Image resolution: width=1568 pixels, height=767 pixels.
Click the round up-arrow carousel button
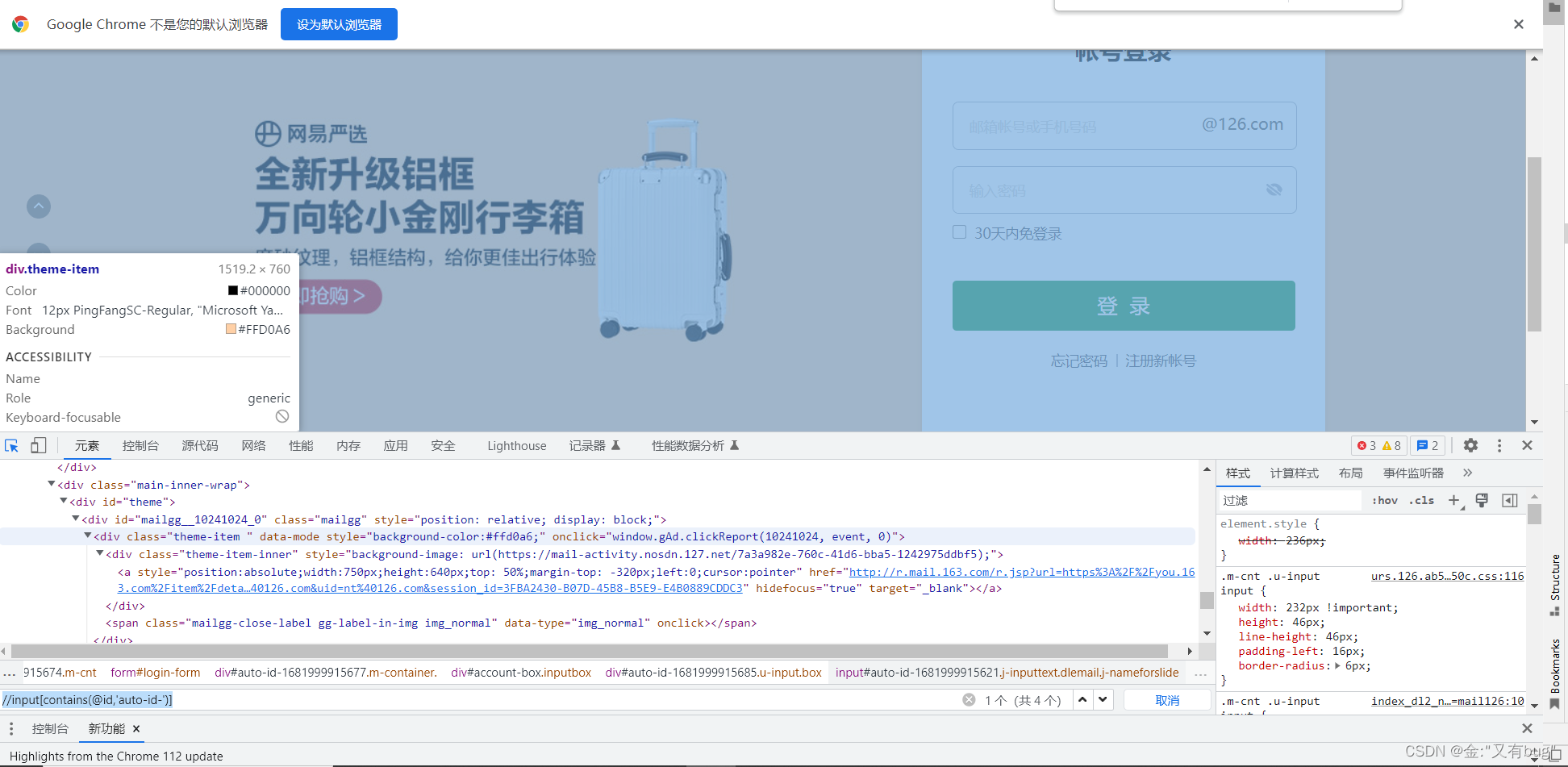[39, 206]
